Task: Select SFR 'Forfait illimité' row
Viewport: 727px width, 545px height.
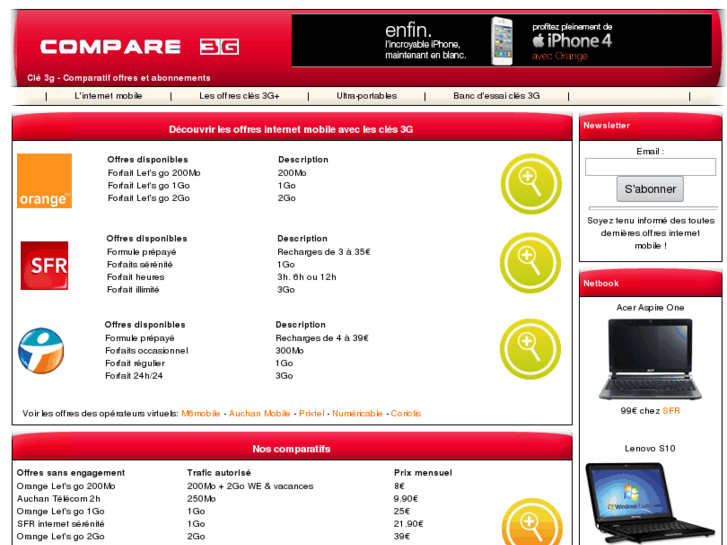Action: tap(133, 289)
